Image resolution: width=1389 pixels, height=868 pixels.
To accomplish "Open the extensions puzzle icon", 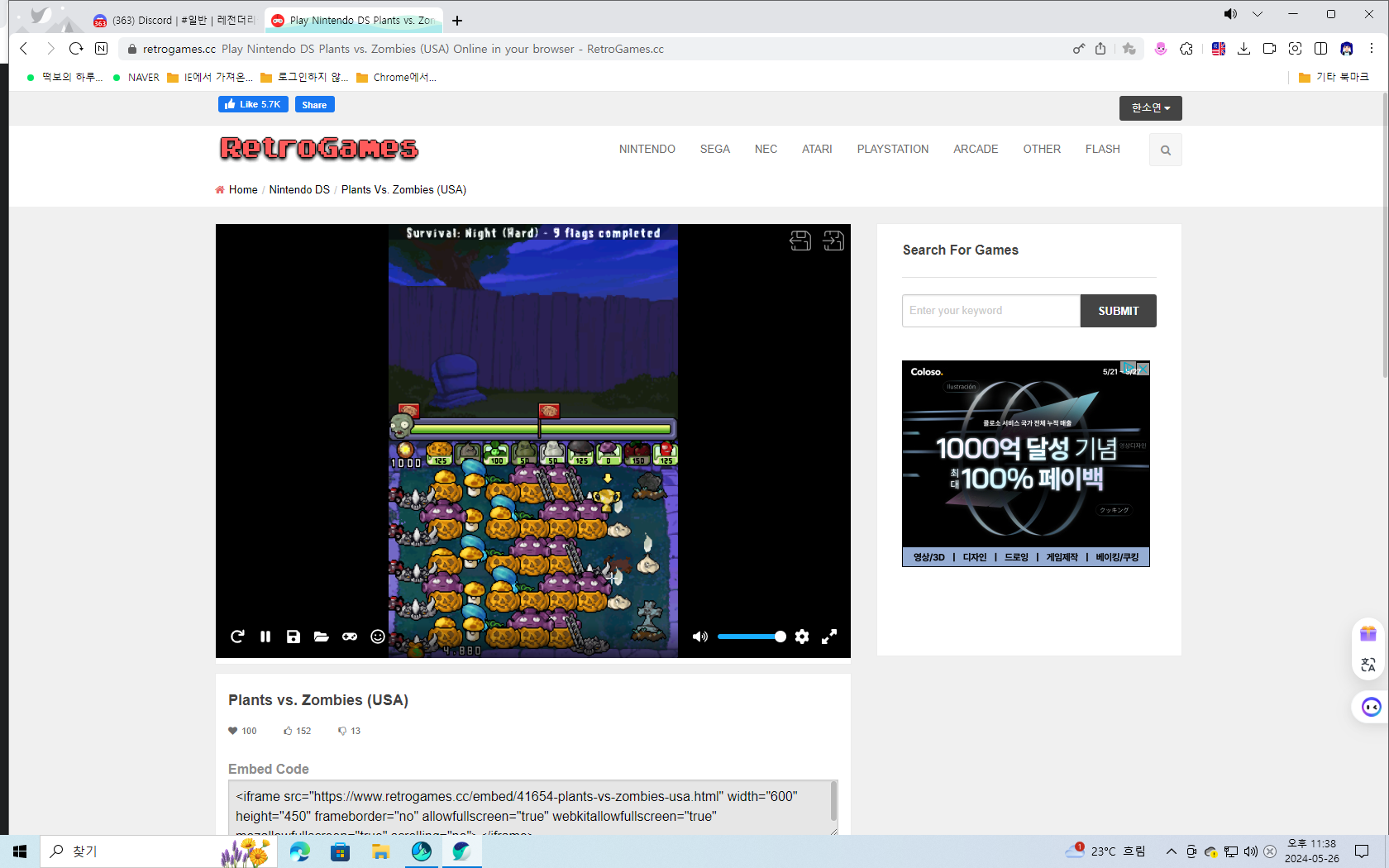I will [x=1186, y=49].
